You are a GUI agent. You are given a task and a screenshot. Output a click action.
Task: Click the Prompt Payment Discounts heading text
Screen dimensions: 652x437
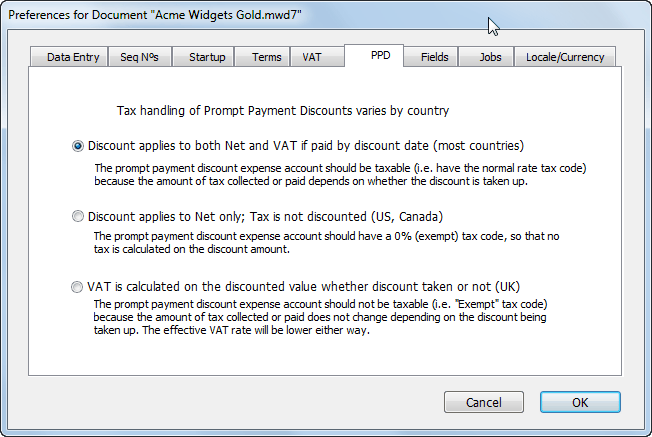pos(283,111)
